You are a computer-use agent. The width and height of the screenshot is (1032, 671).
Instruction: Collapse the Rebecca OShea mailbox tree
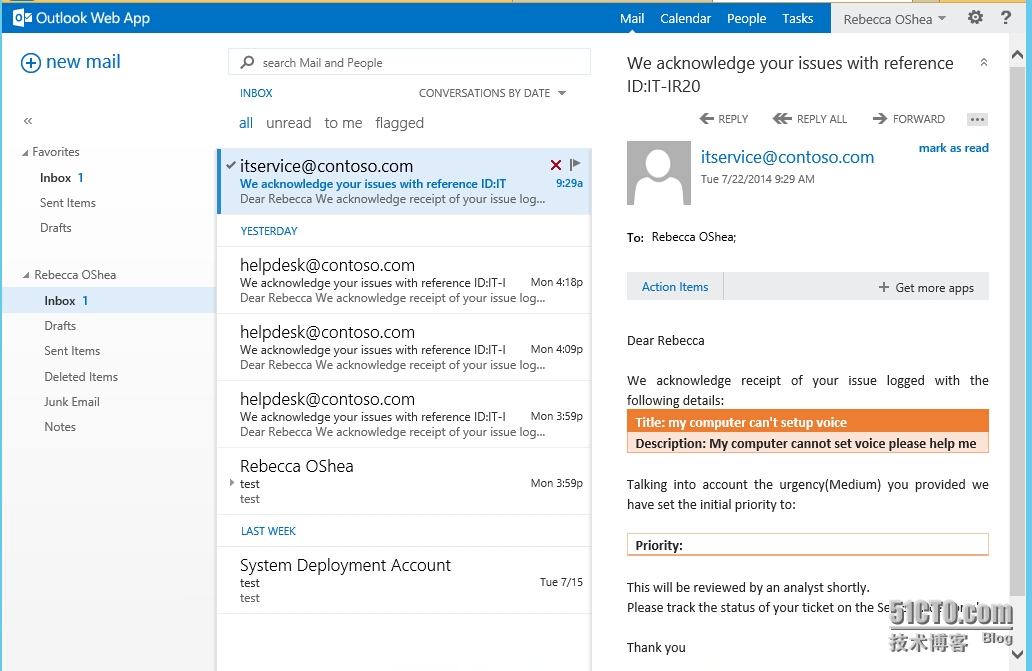click(26, 275)
